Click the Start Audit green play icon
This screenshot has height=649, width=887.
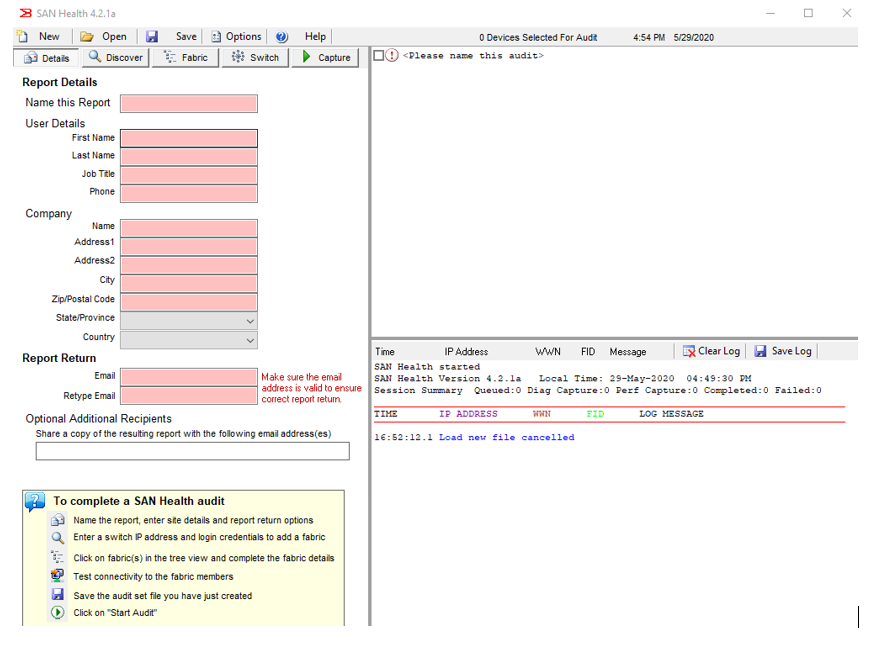(x=58, y=613)
